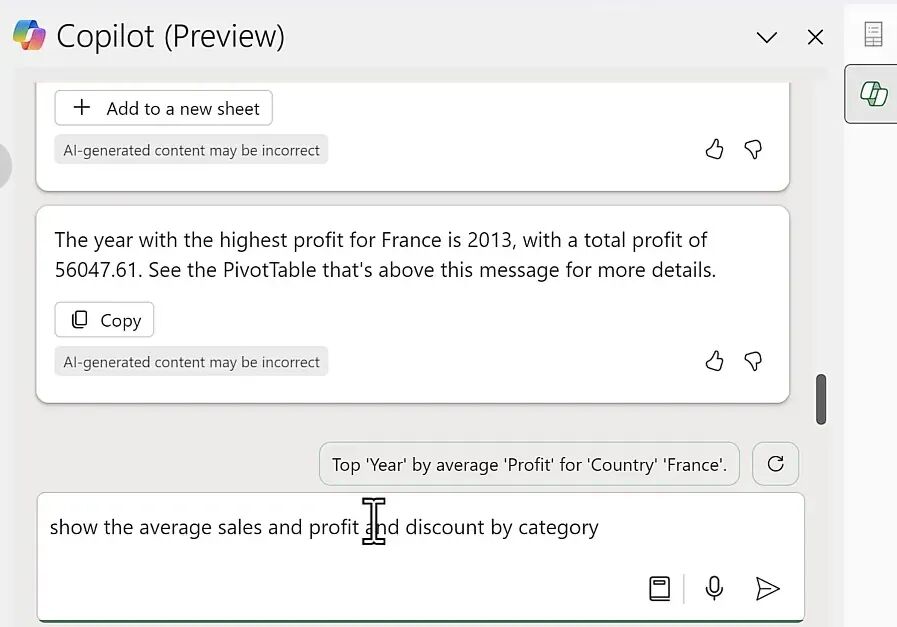Click the France profit answer text
The height and width of the screenshot is (627, 897).
coord(385,255)
